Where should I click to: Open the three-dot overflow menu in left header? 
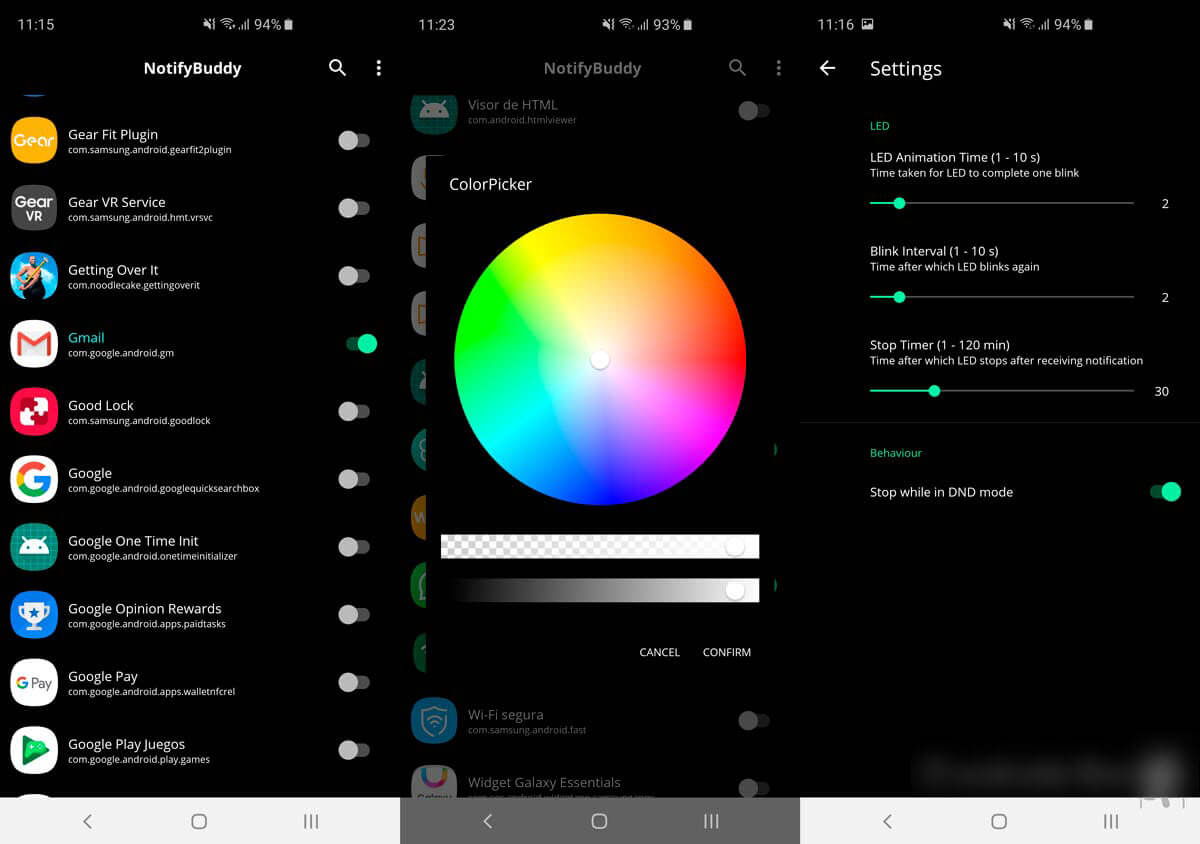[x=378, y=68]
